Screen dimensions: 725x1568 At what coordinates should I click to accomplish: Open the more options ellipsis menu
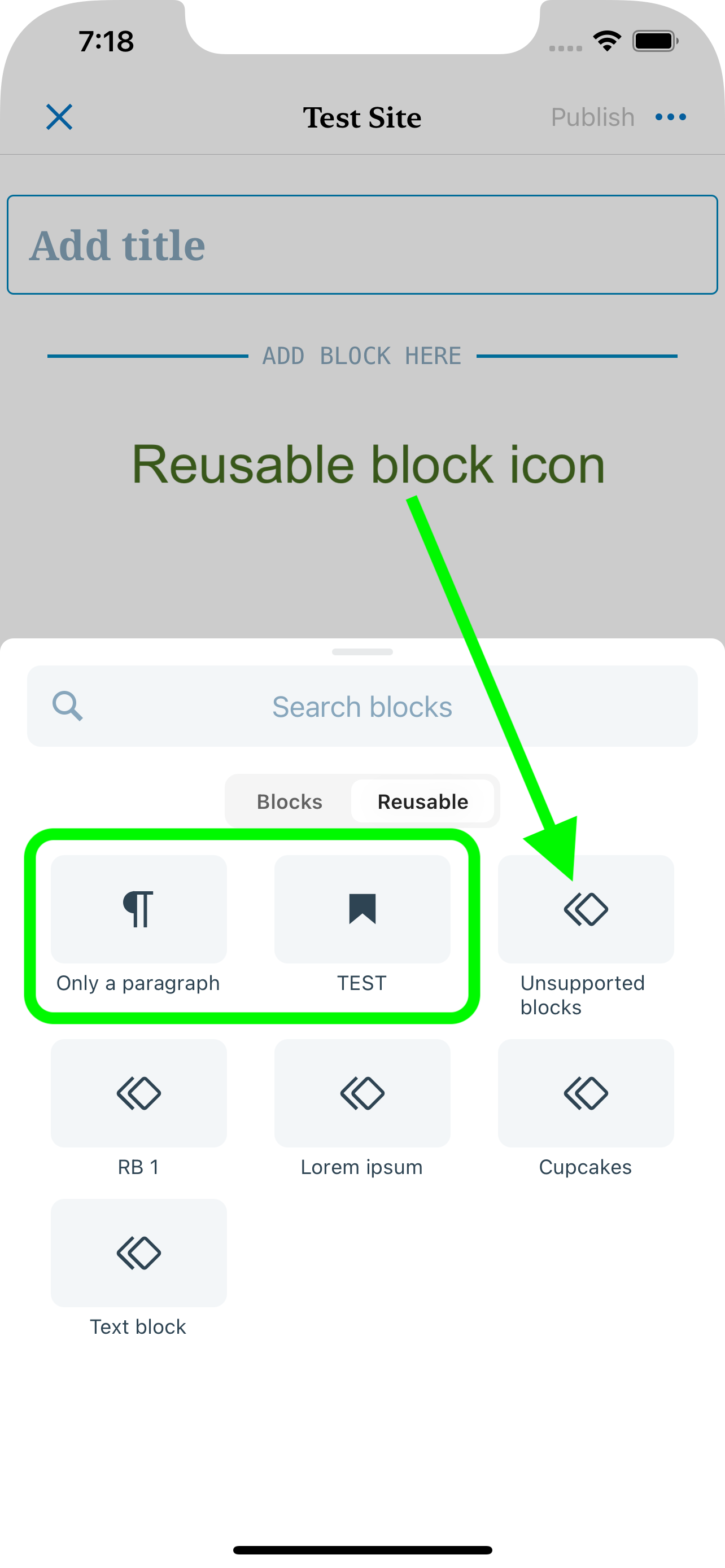671,116
